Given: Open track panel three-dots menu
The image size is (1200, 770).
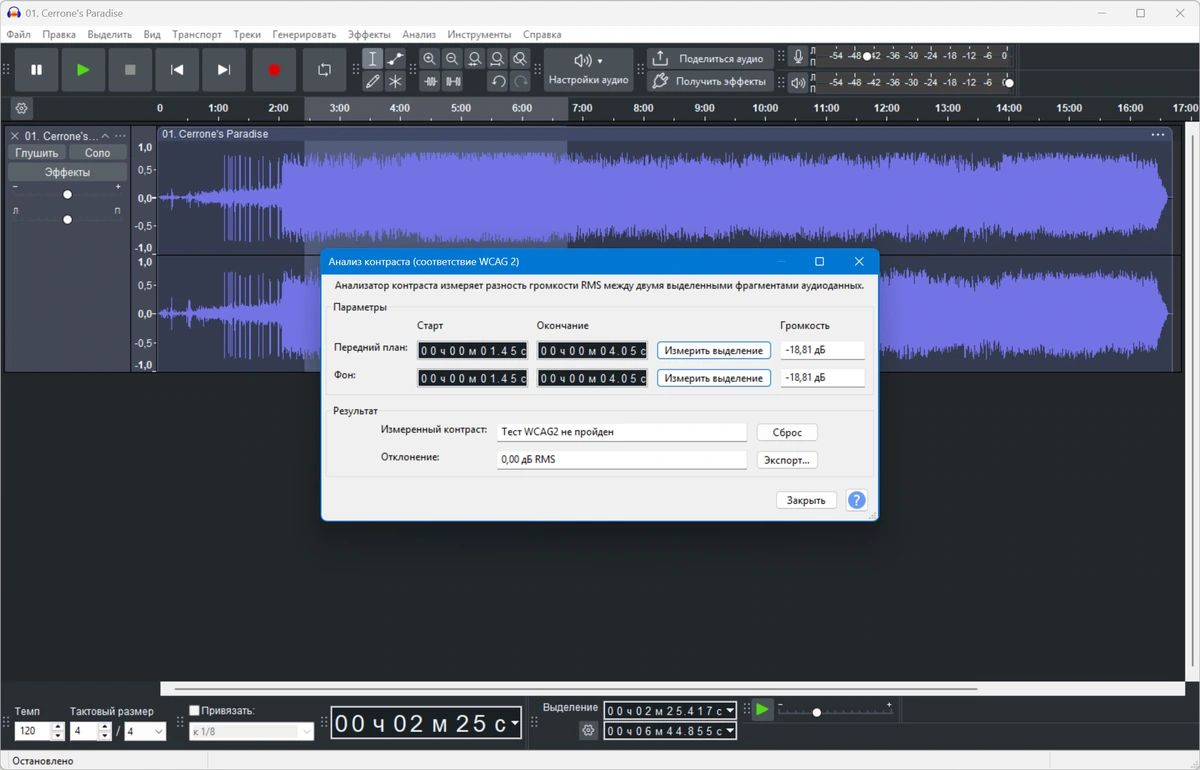Looking at the screenshot, I should click(x=121, y=136).
